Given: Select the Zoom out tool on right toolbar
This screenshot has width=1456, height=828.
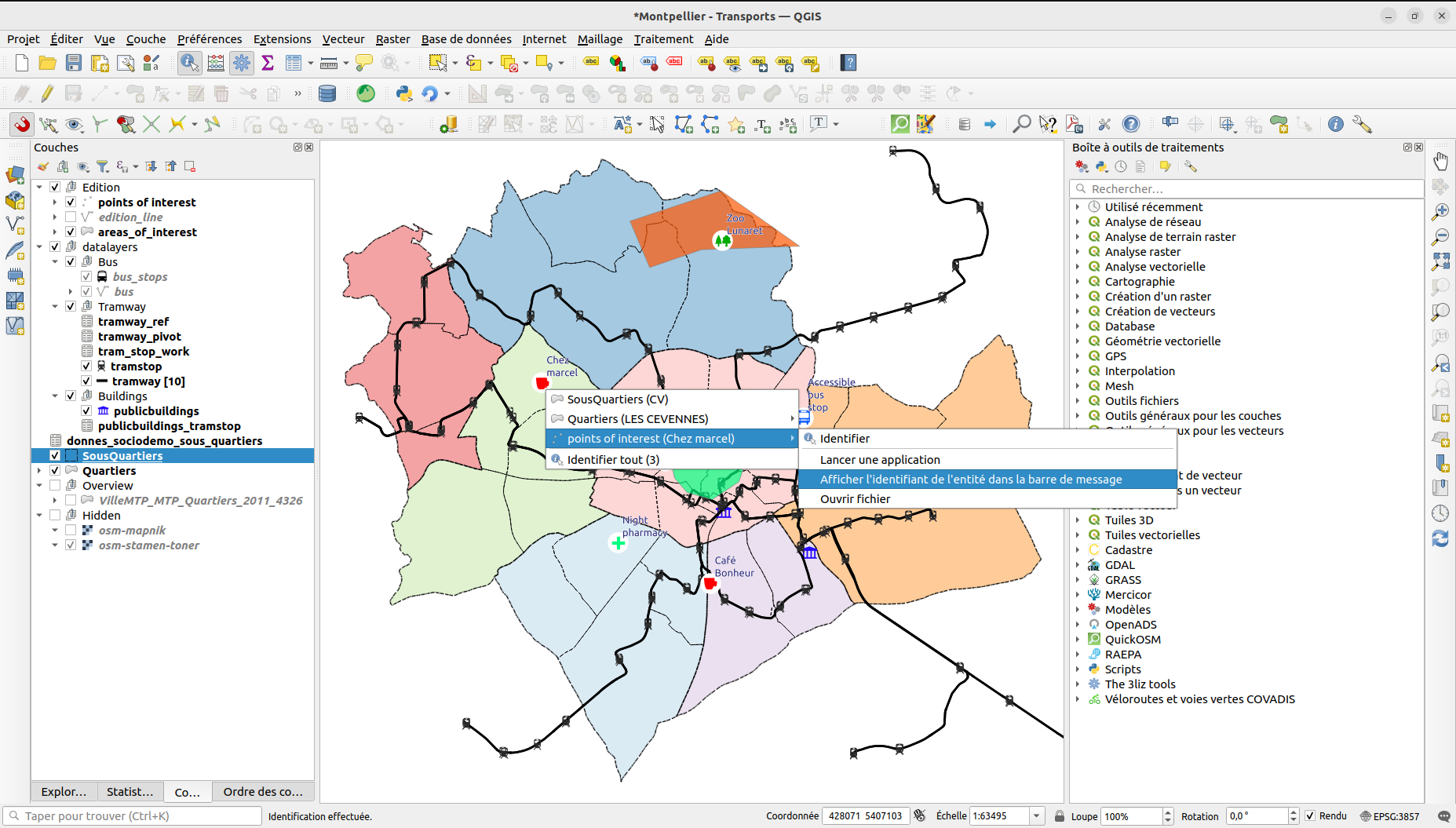Looking at the screenshot, I should click(1440, 236).
